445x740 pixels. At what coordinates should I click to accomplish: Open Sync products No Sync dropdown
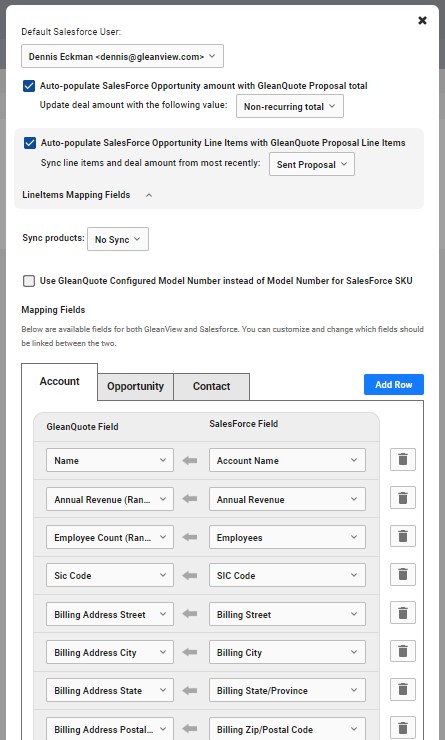pos(118,239)
